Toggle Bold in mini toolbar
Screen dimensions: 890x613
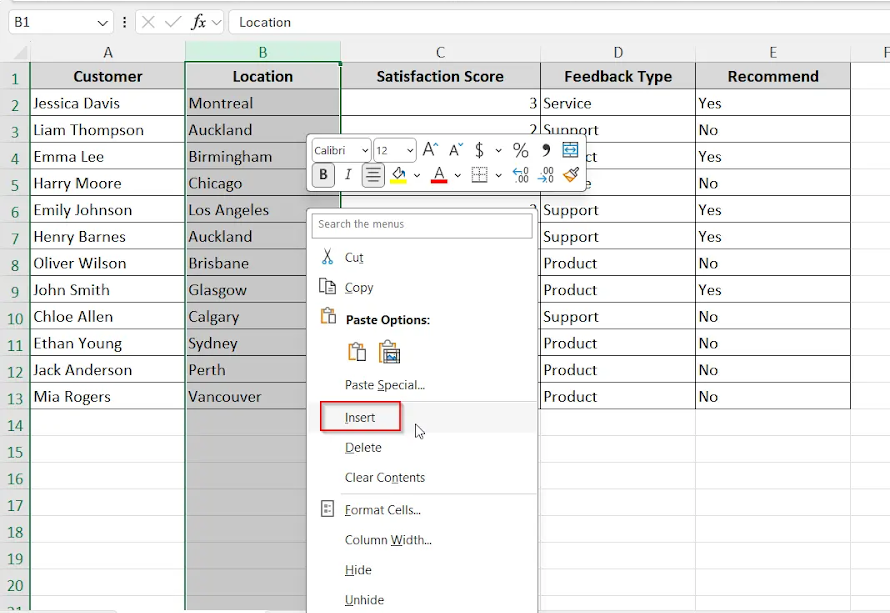323,175
